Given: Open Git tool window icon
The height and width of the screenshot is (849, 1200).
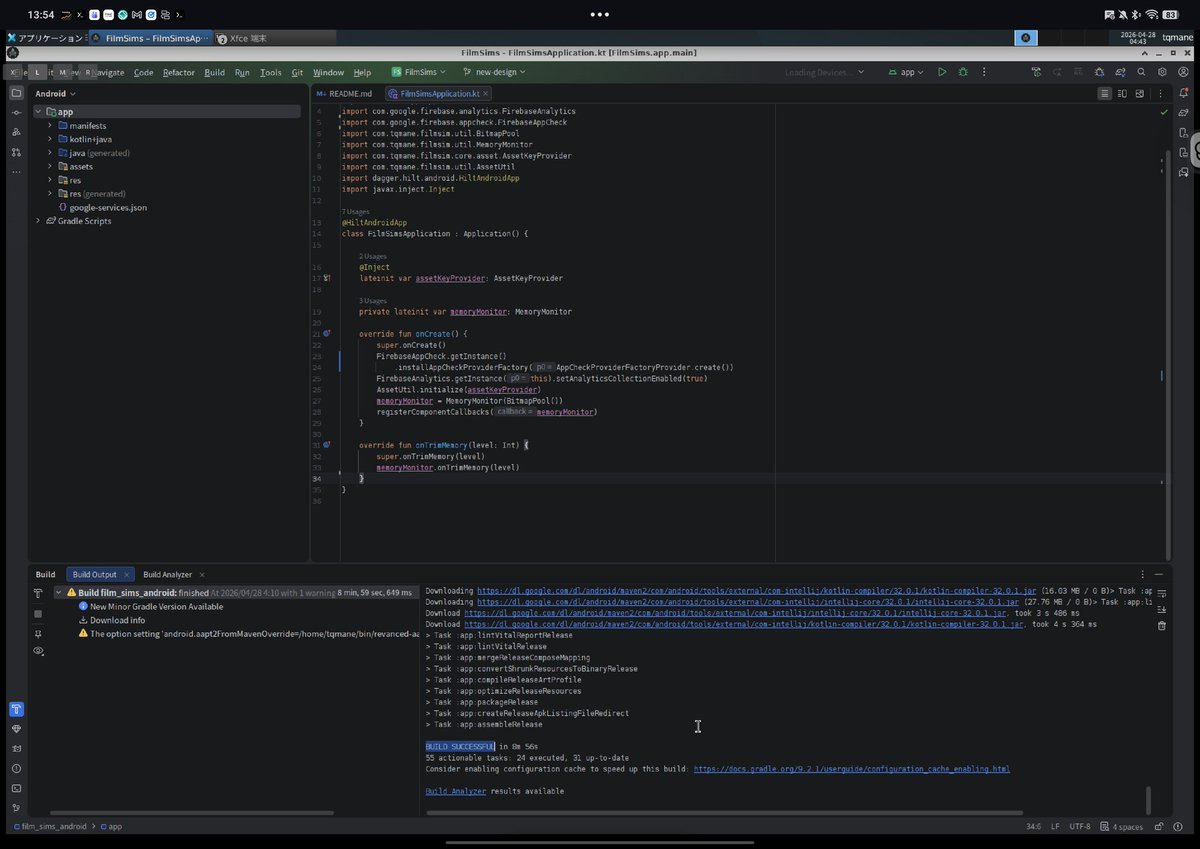Looking at the screenshot, I should click(16, 808).
